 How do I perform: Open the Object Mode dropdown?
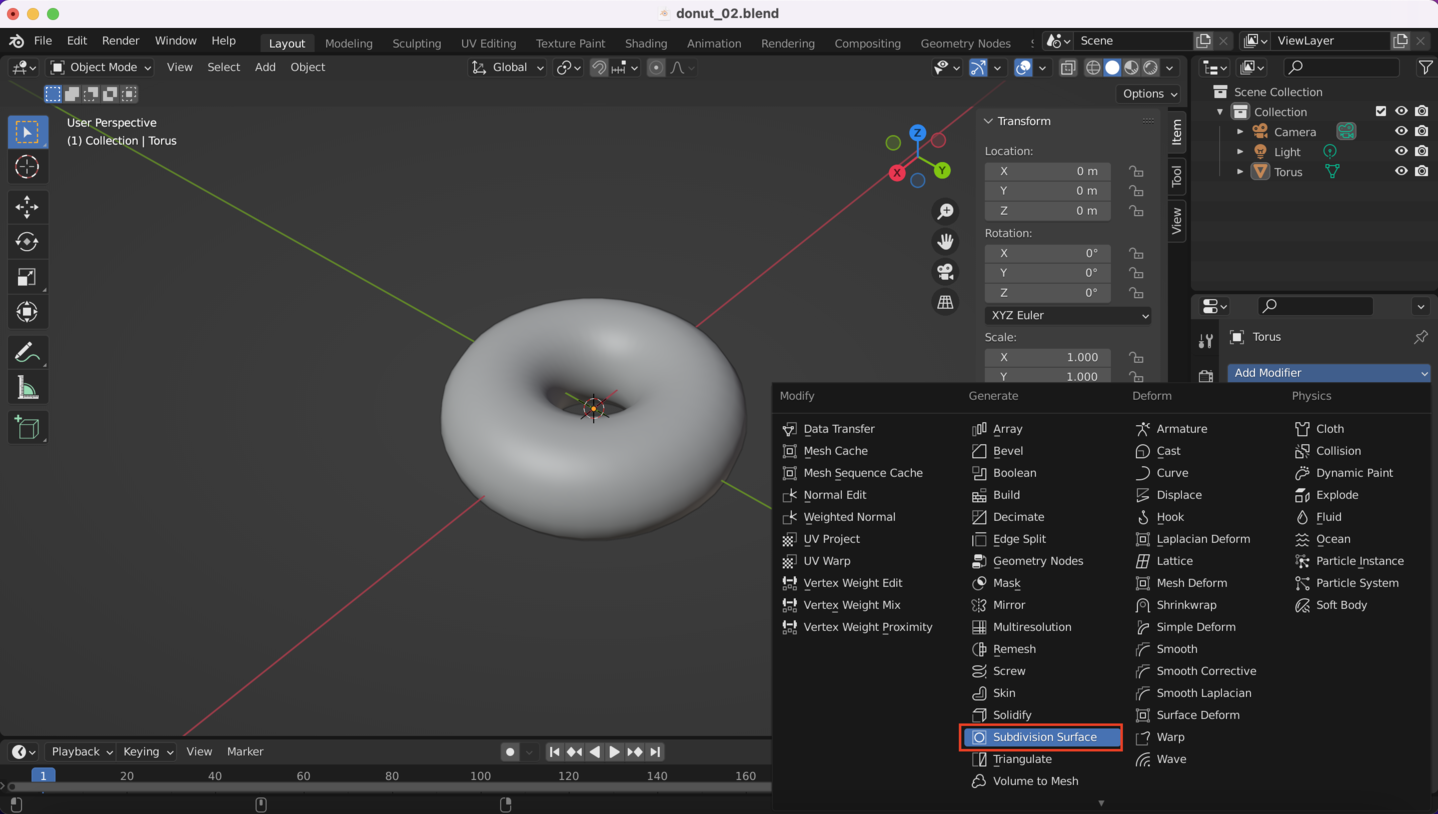click(x=101, y=67)
